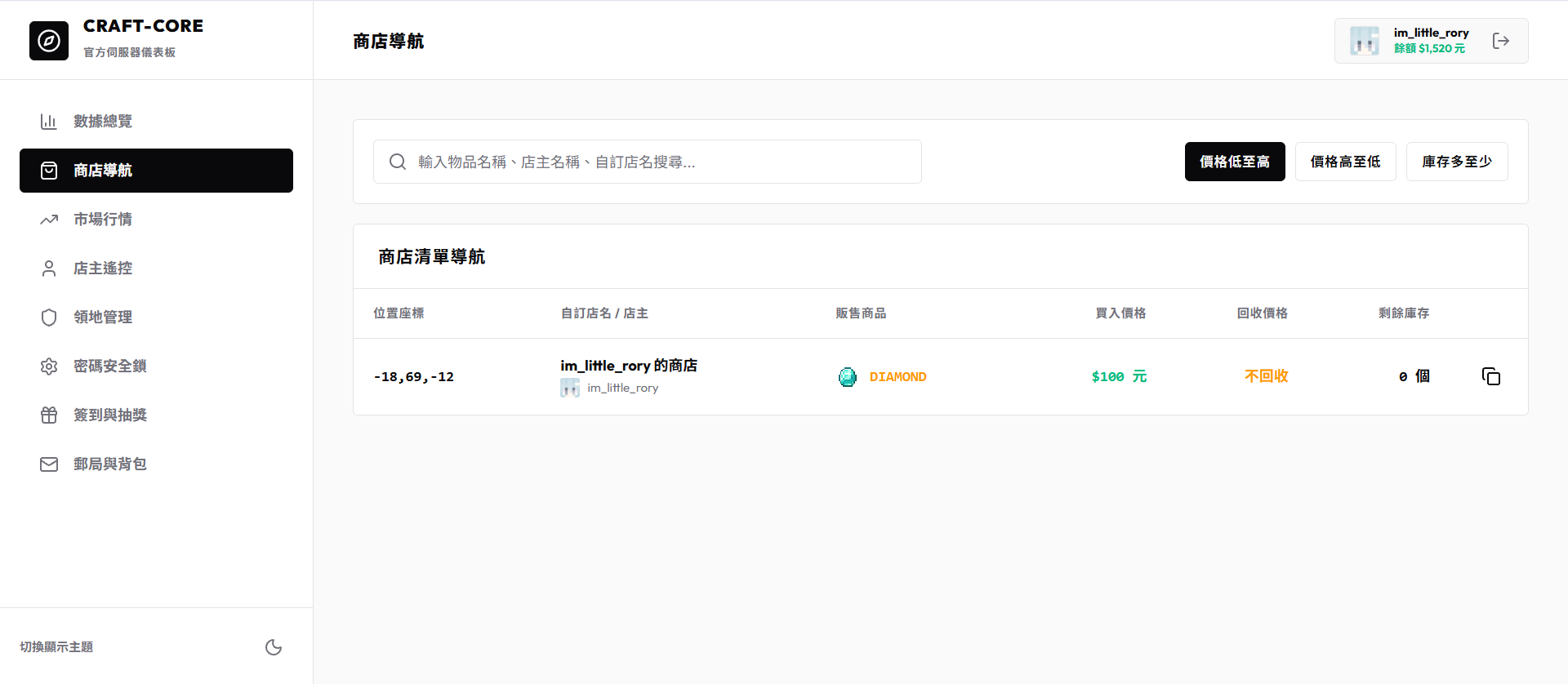Focus the item and shop name search field
This screenshot has width=1568, height=684.
pos(648,162)
